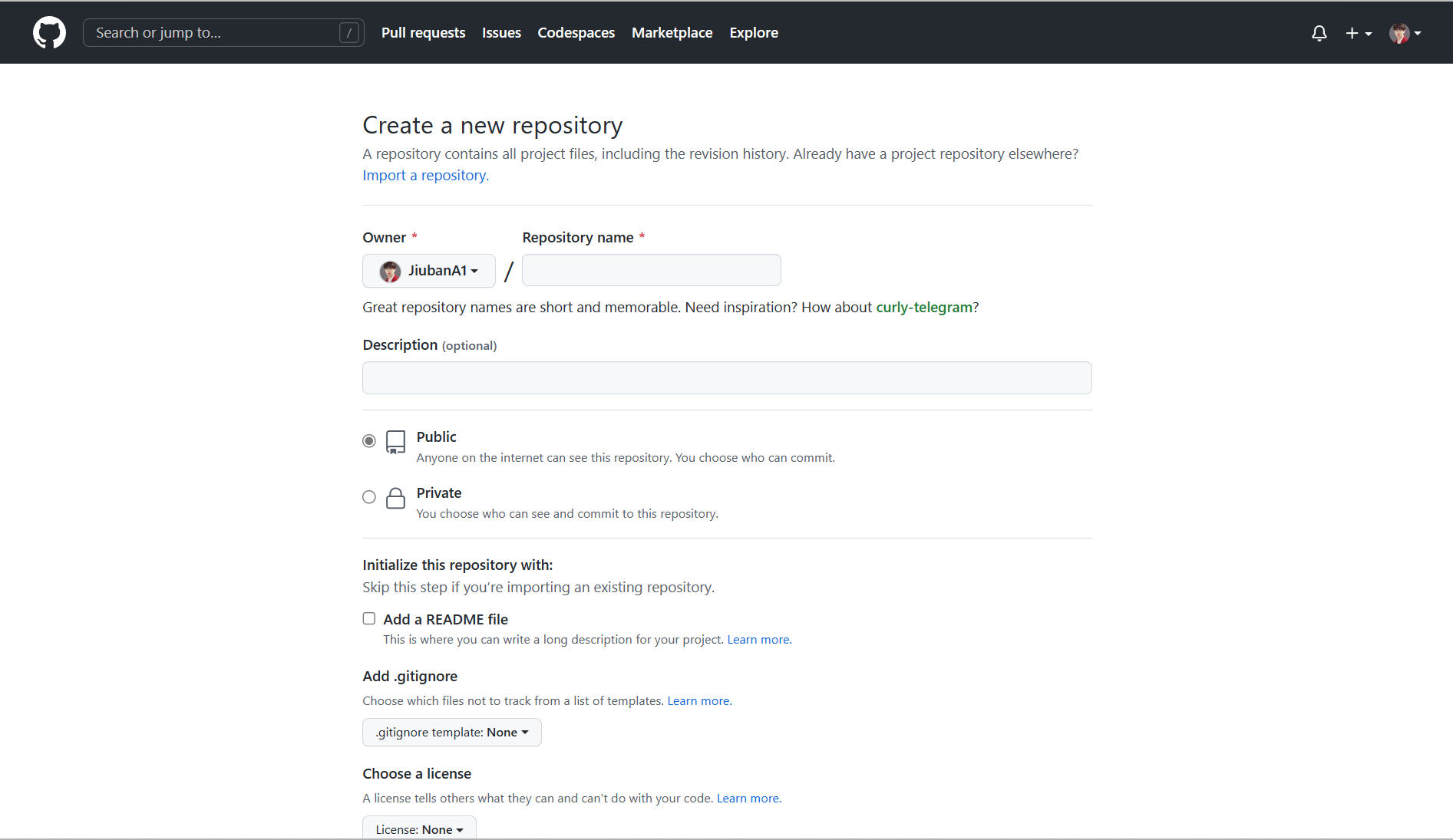The image size is (1453, 840).
Task: Open Learn more link for .gitignore
Action: point(699,701)
